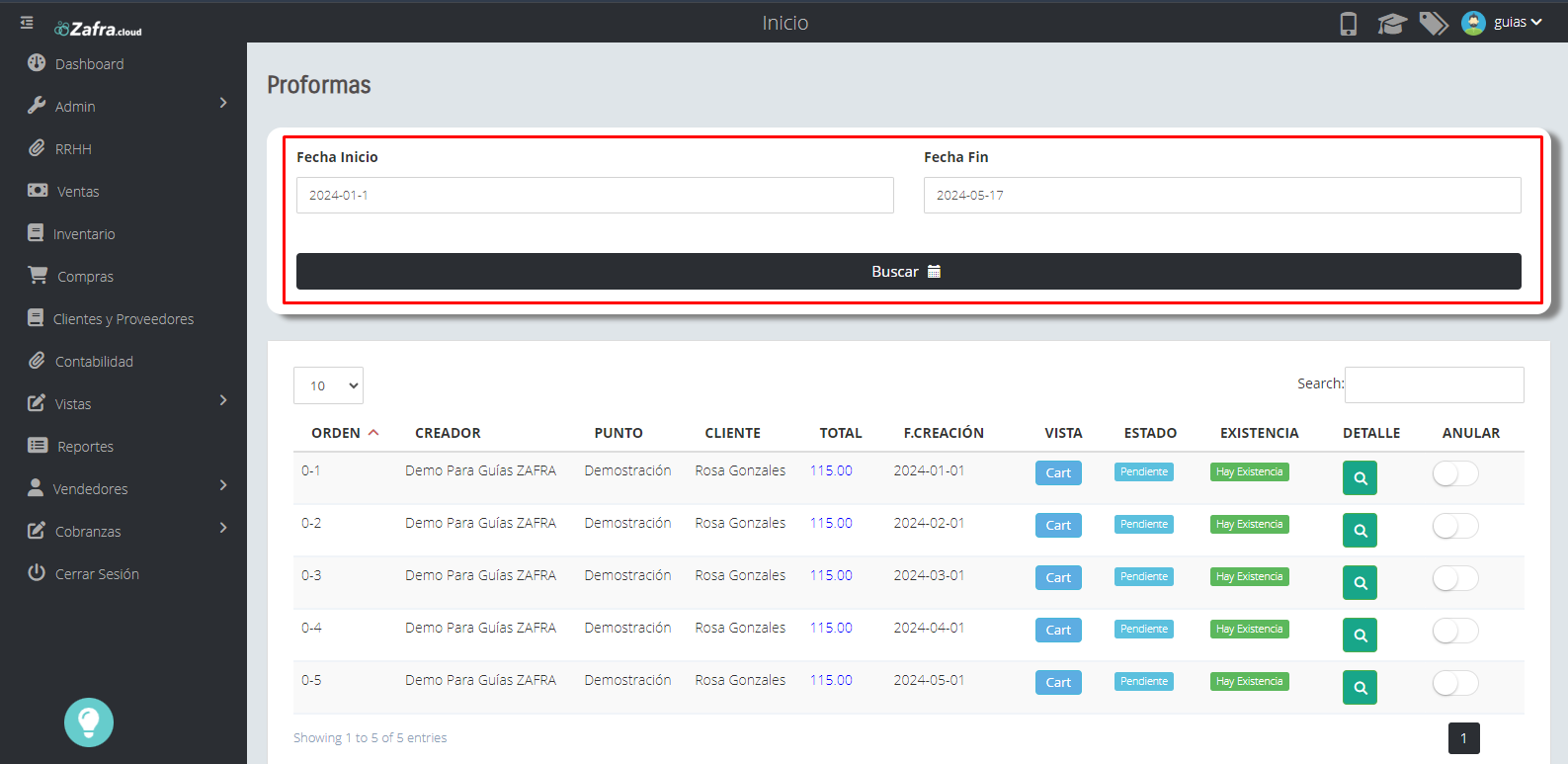
Task: Click the Fecha Inicio date field
Action: (595, 196)
